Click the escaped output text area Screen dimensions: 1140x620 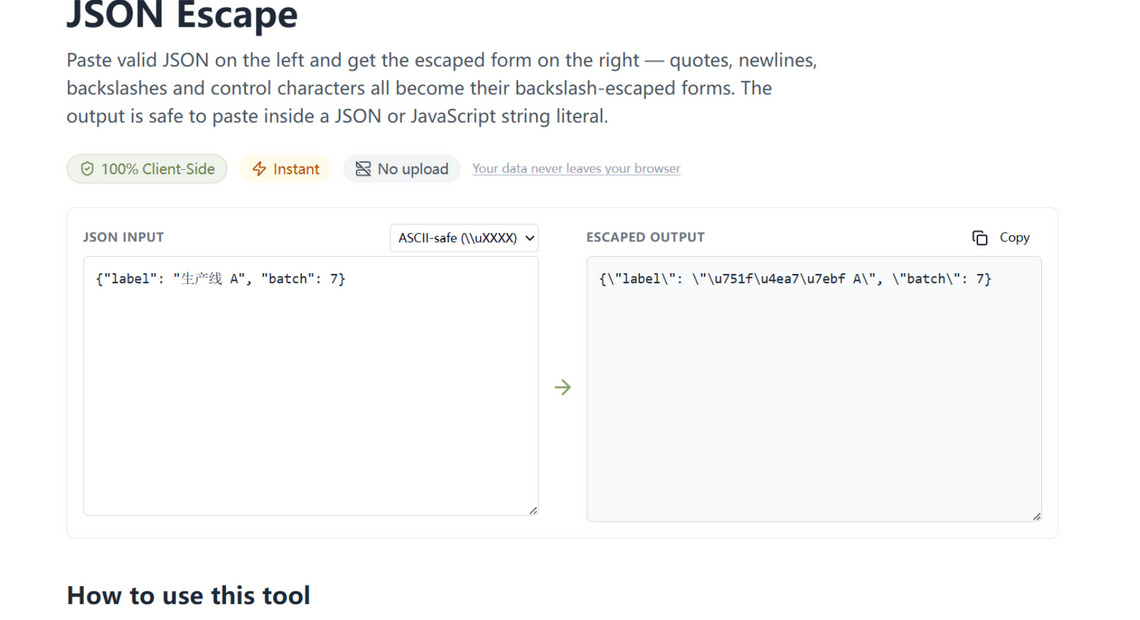pos(814,389)
